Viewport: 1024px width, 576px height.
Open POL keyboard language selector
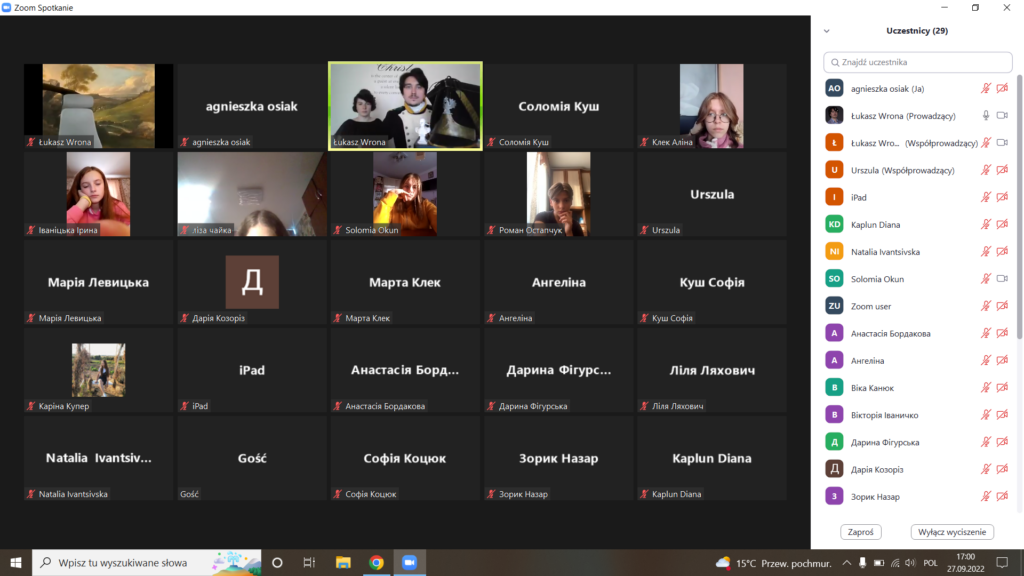[x=930, y=563]
